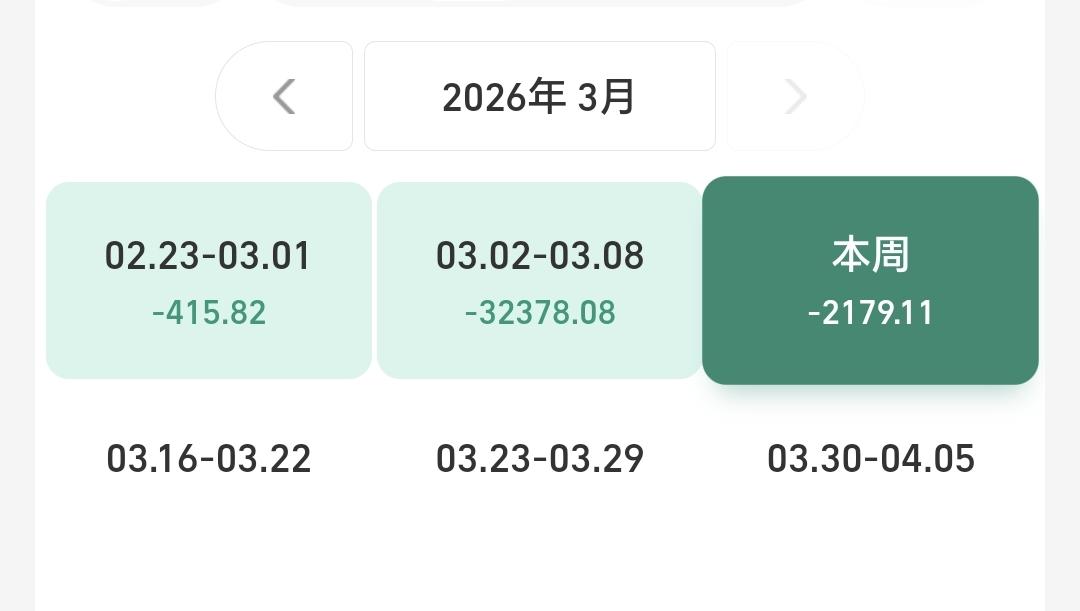The image size is (1080, 611).
Task: Select the 本周 highlighted week card
Action: click(870, 280)
